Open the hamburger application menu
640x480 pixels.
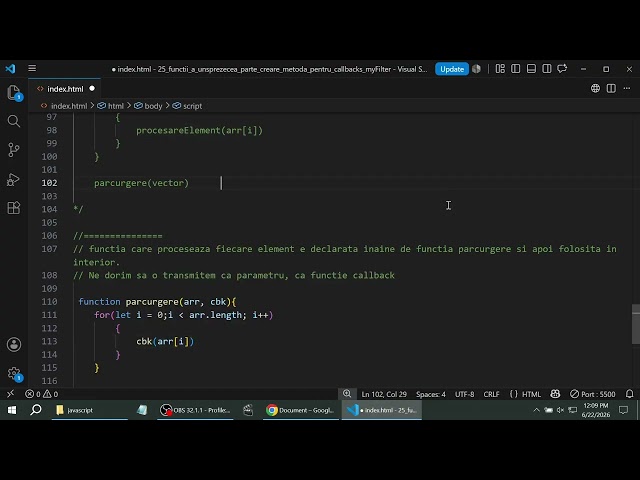tap(32, 69)
